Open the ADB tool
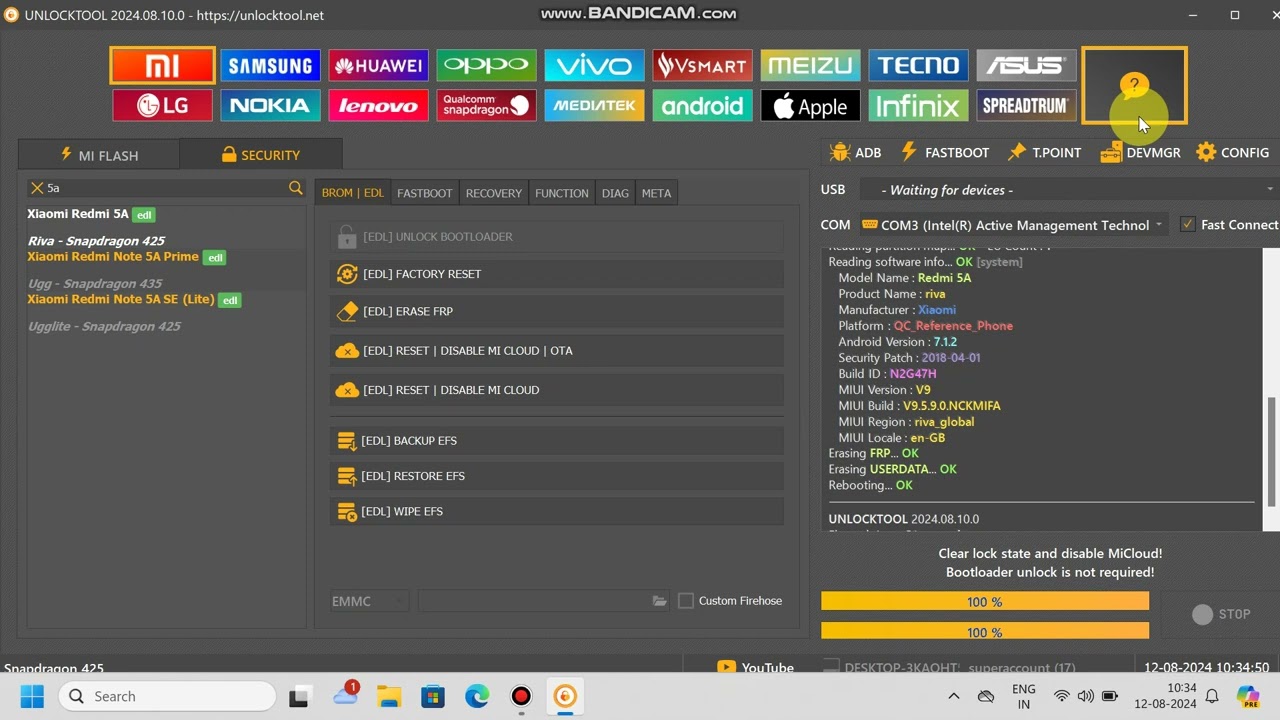The height and width of the screenshot is (720, 1280). pos(855,152)
